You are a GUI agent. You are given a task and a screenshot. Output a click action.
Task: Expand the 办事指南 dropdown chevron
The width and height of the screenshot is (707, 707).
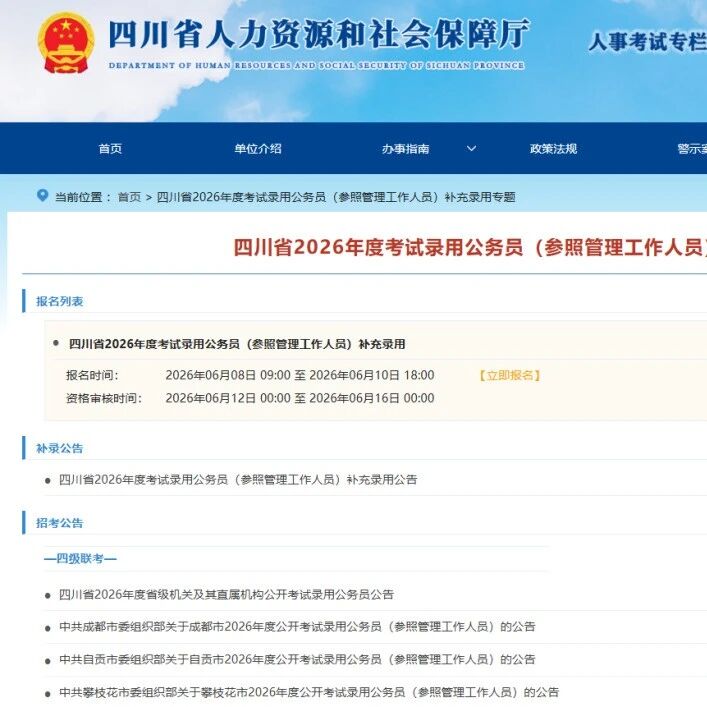point(471,148)
